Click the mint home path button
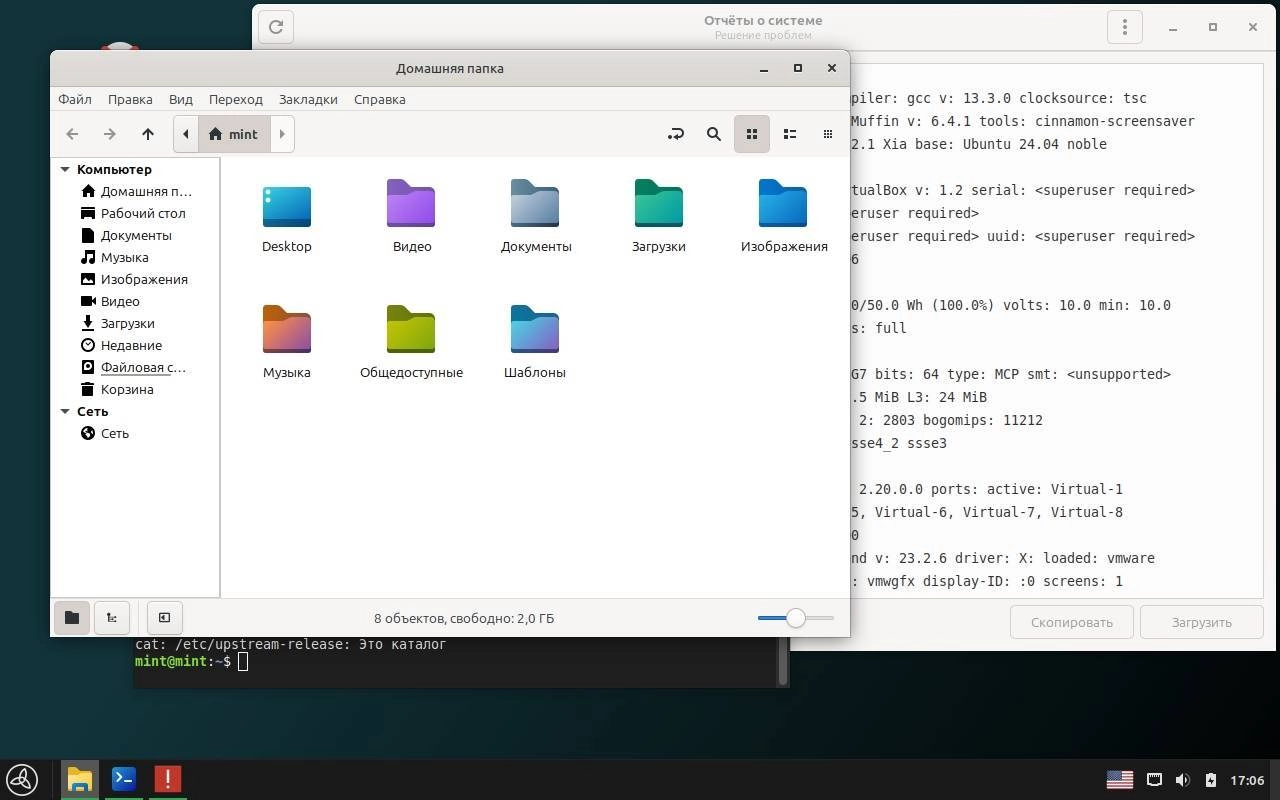This screenshot has width=1280, height=800. click(234, 134)
